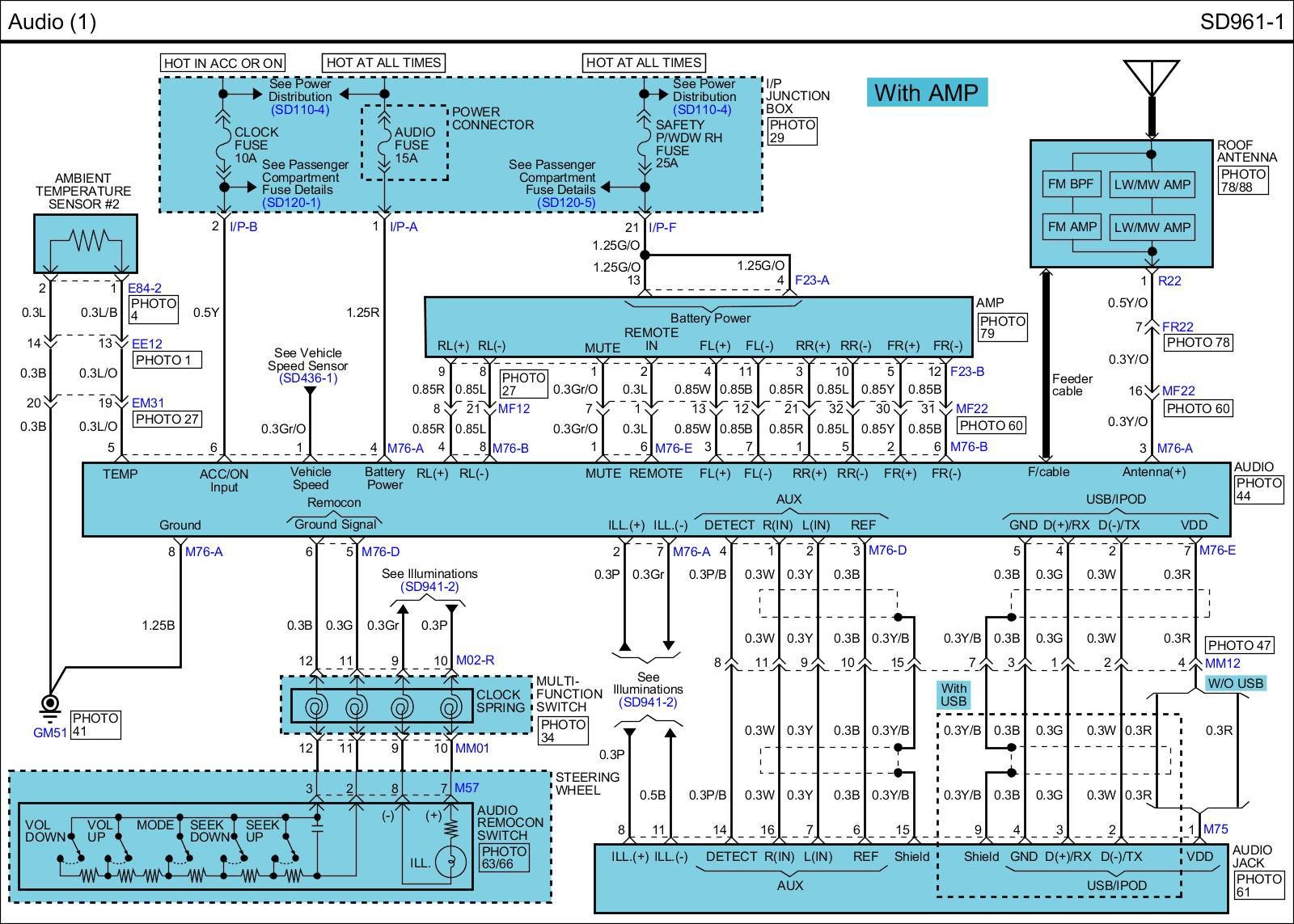Click the Vehicle Speed pin on AUDIO unit
1294x924 pixels.
pyautogui.click(x=311, y=478)
